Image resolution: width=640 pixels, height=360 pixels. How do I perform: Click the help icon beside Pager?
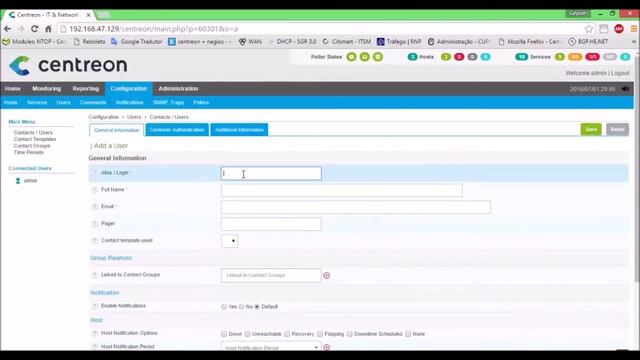tap(94, 224)
